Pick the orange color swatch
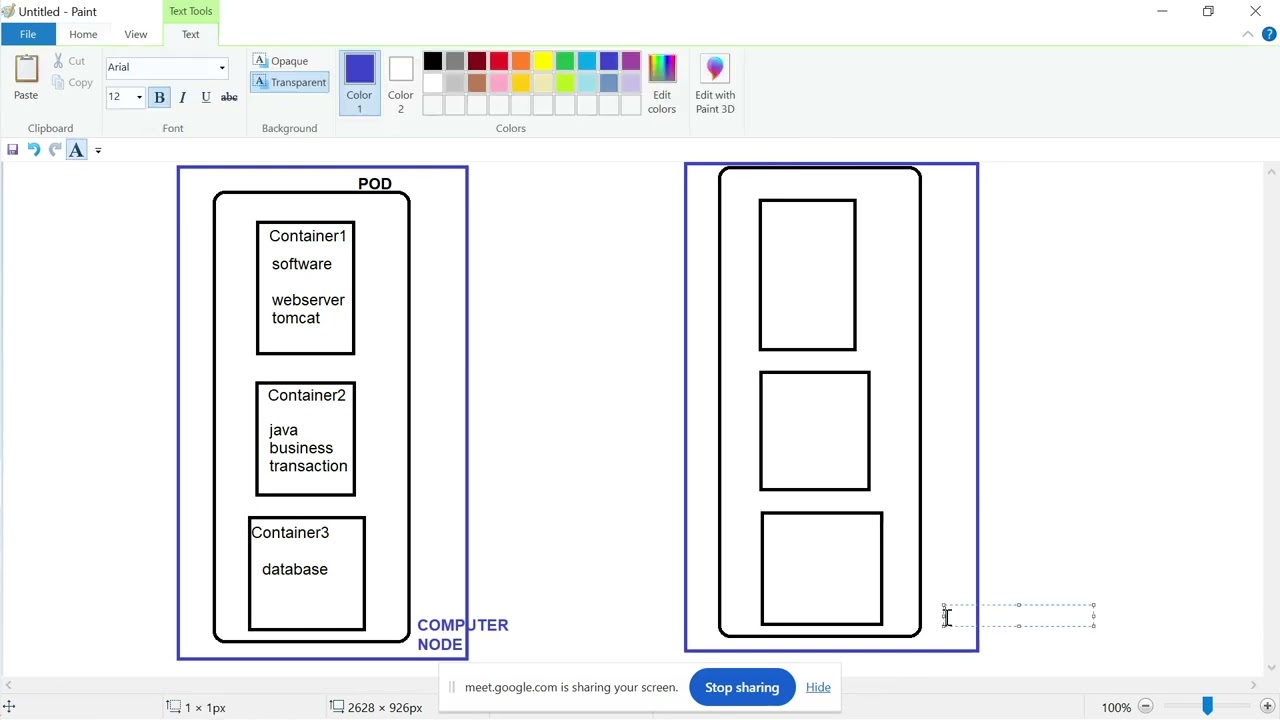The image size is (1280, 720). [x=521, y=62]
